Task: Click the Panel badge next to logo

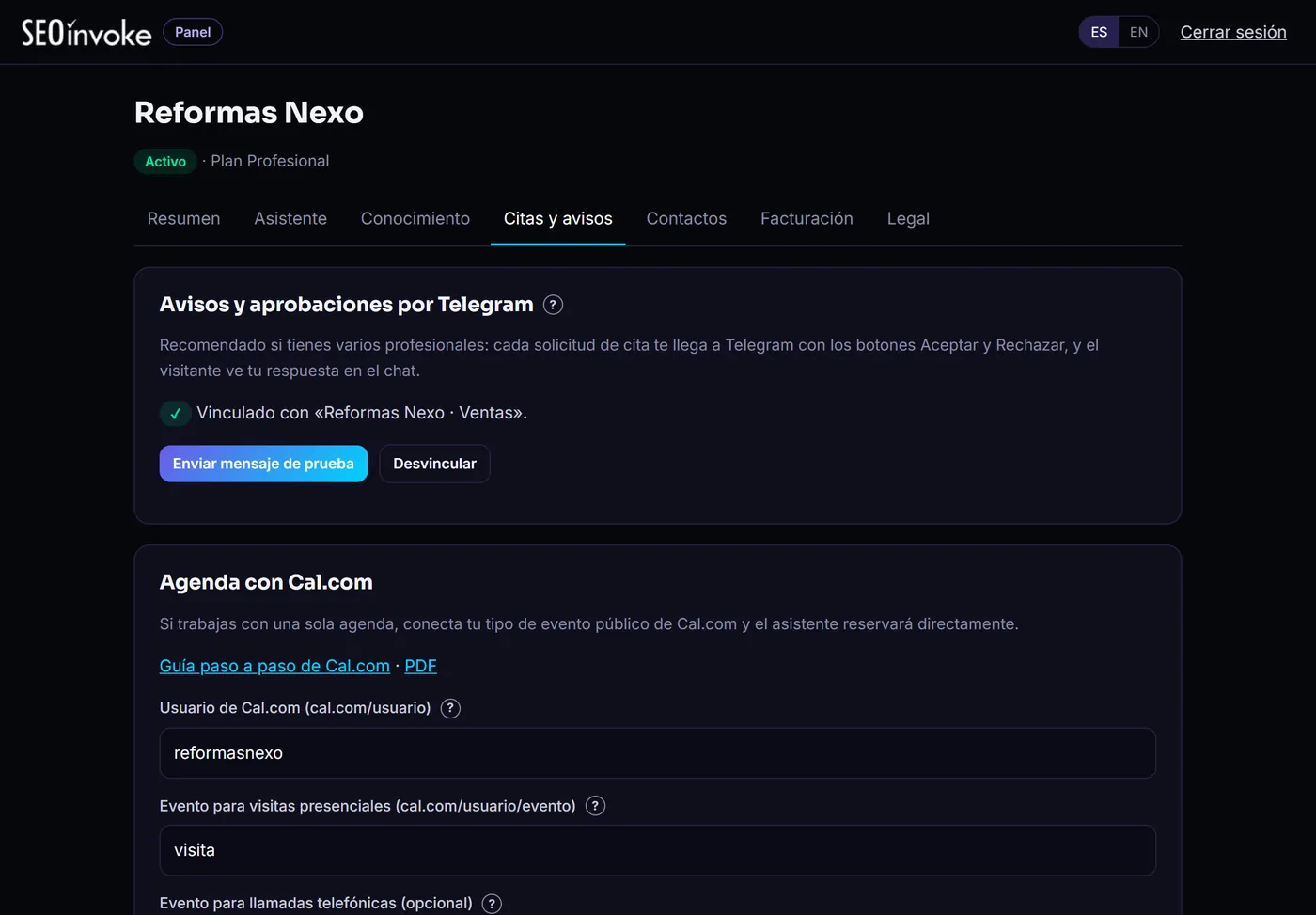Action: 193,32
